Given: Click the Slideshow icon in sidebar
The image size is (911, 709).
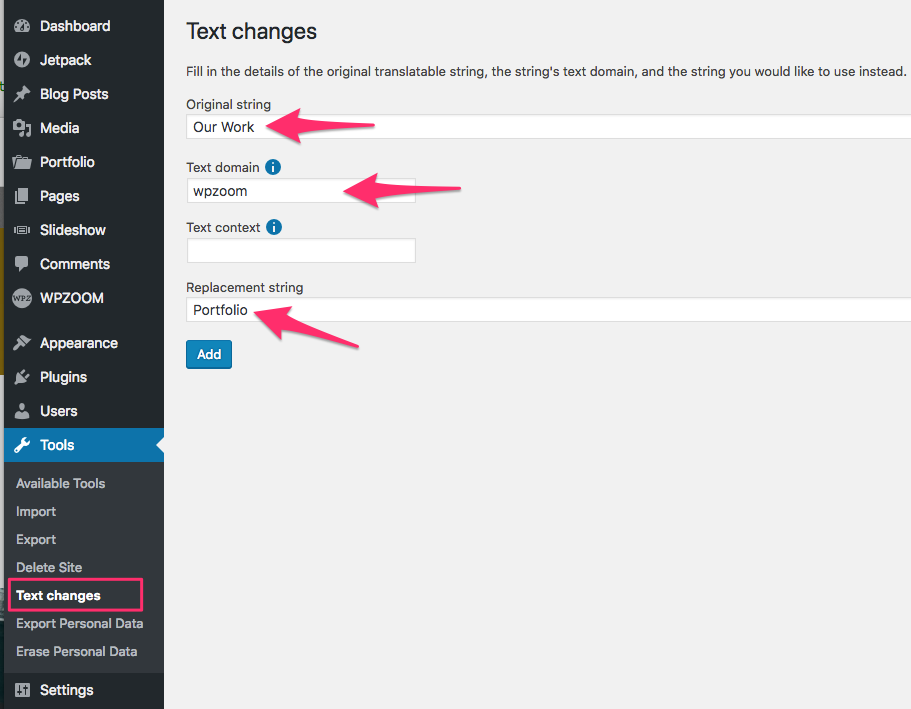Looking at the screenshot, I should 22,230.
